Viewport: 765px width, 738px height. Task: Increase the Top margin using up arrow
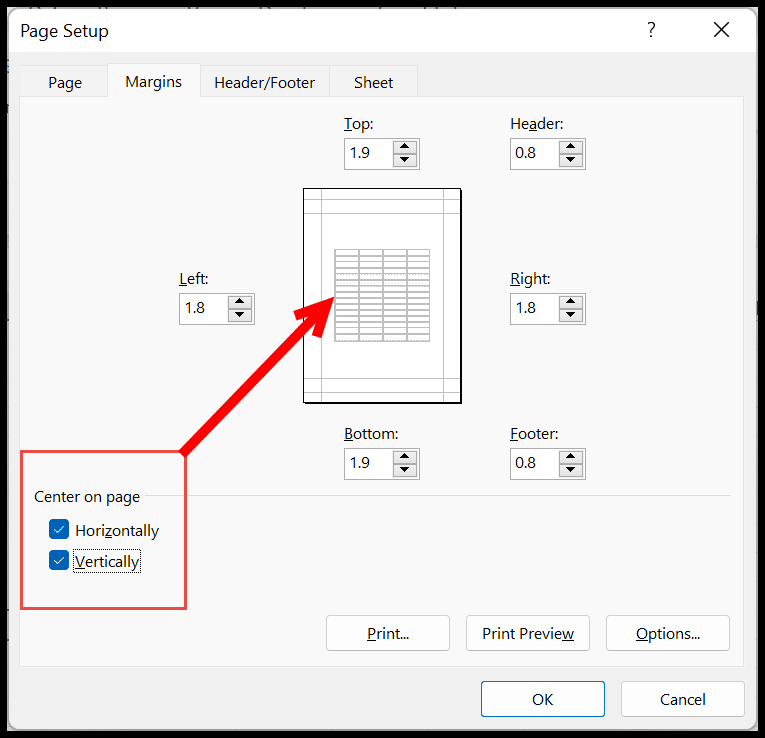coord(405,146)
